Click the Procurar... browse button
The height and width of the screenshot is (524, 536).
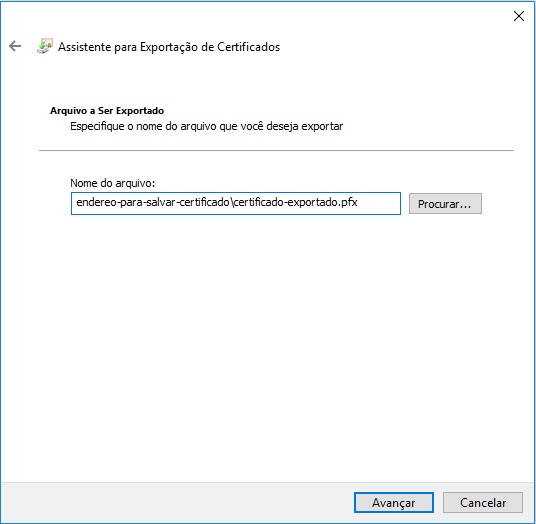tap(445, 204)
